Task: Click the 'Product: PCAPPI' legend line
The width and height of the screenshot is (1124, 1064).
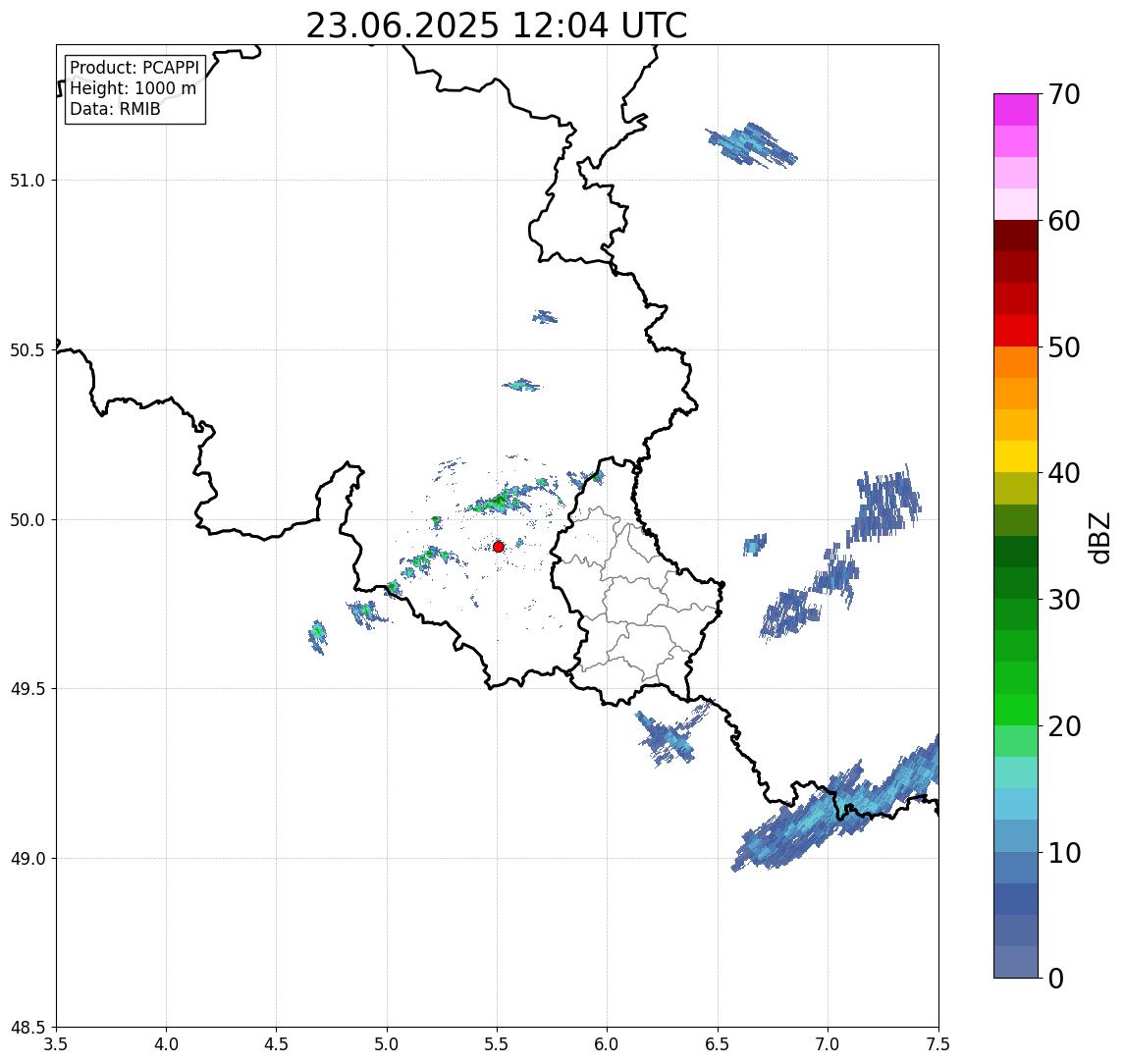Action: [134, 68]
